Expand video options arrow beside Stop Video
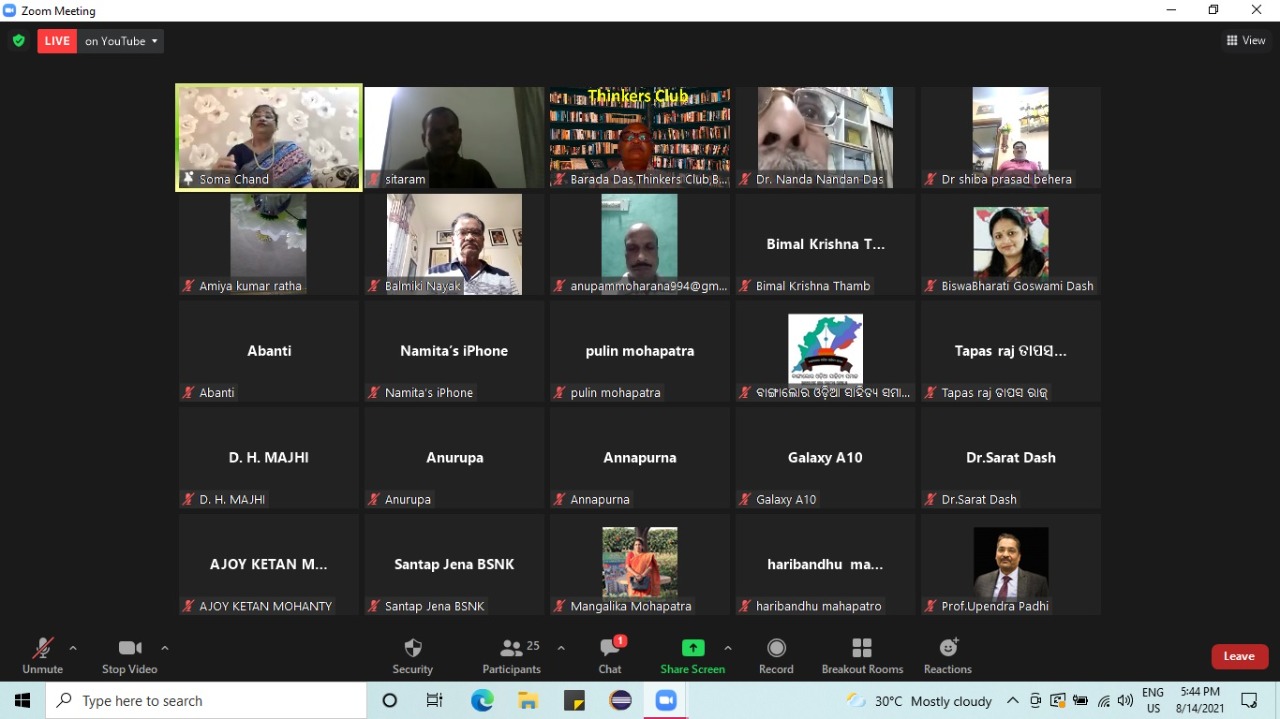 (x=165, y=648)
